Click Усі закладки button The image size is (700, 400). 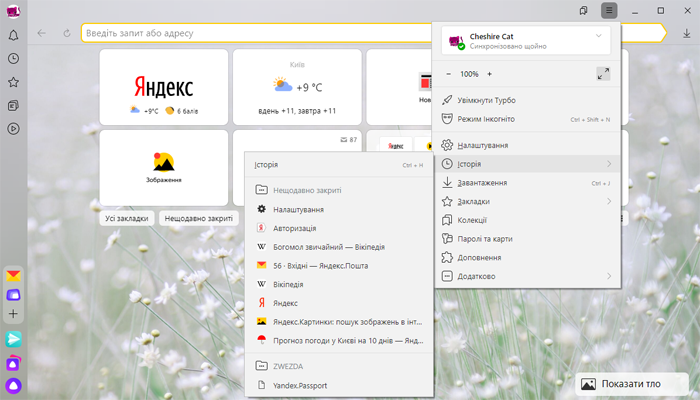pos(127,218)
